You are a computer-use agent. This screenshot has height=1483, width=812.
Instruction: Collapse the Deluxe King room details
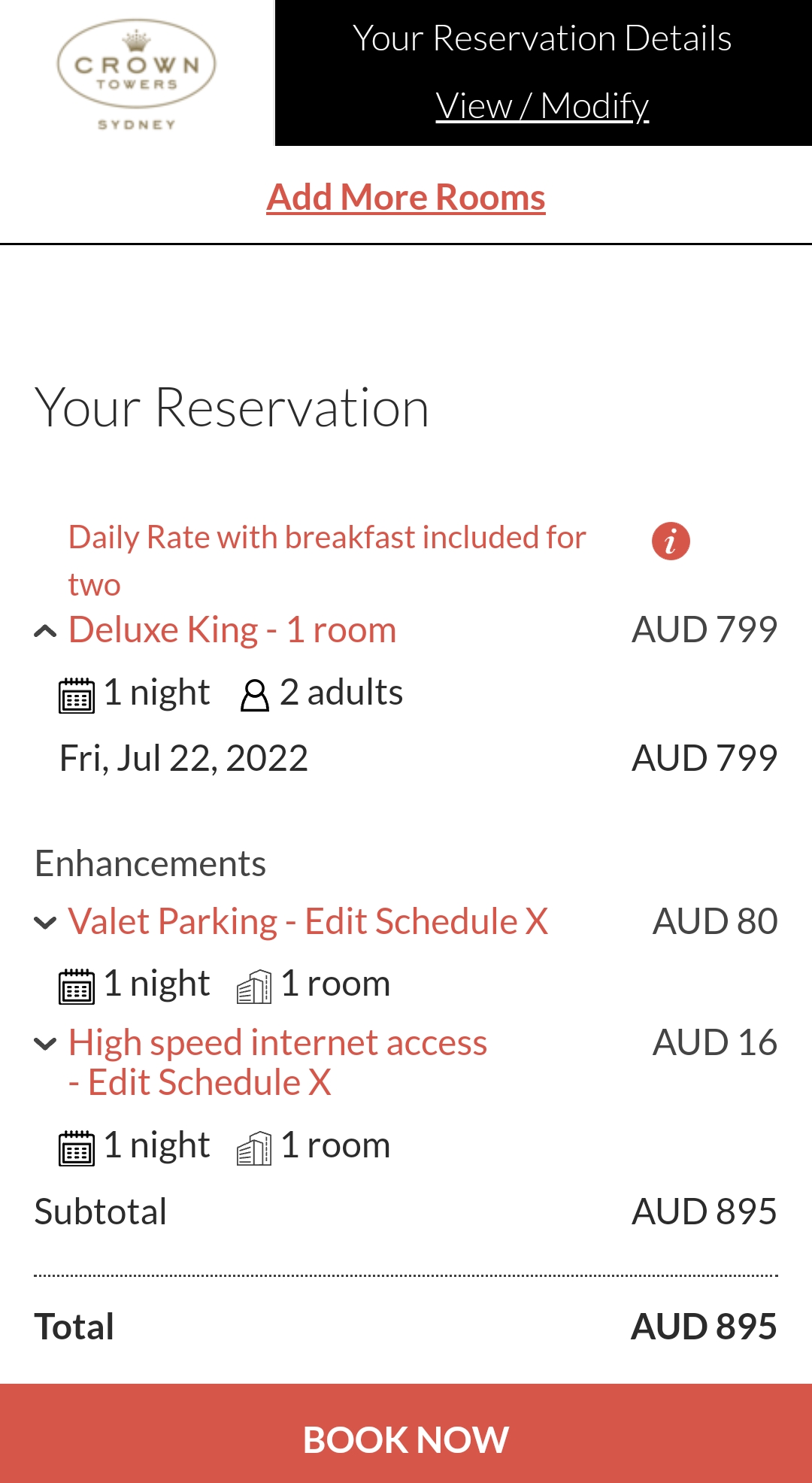45,632
